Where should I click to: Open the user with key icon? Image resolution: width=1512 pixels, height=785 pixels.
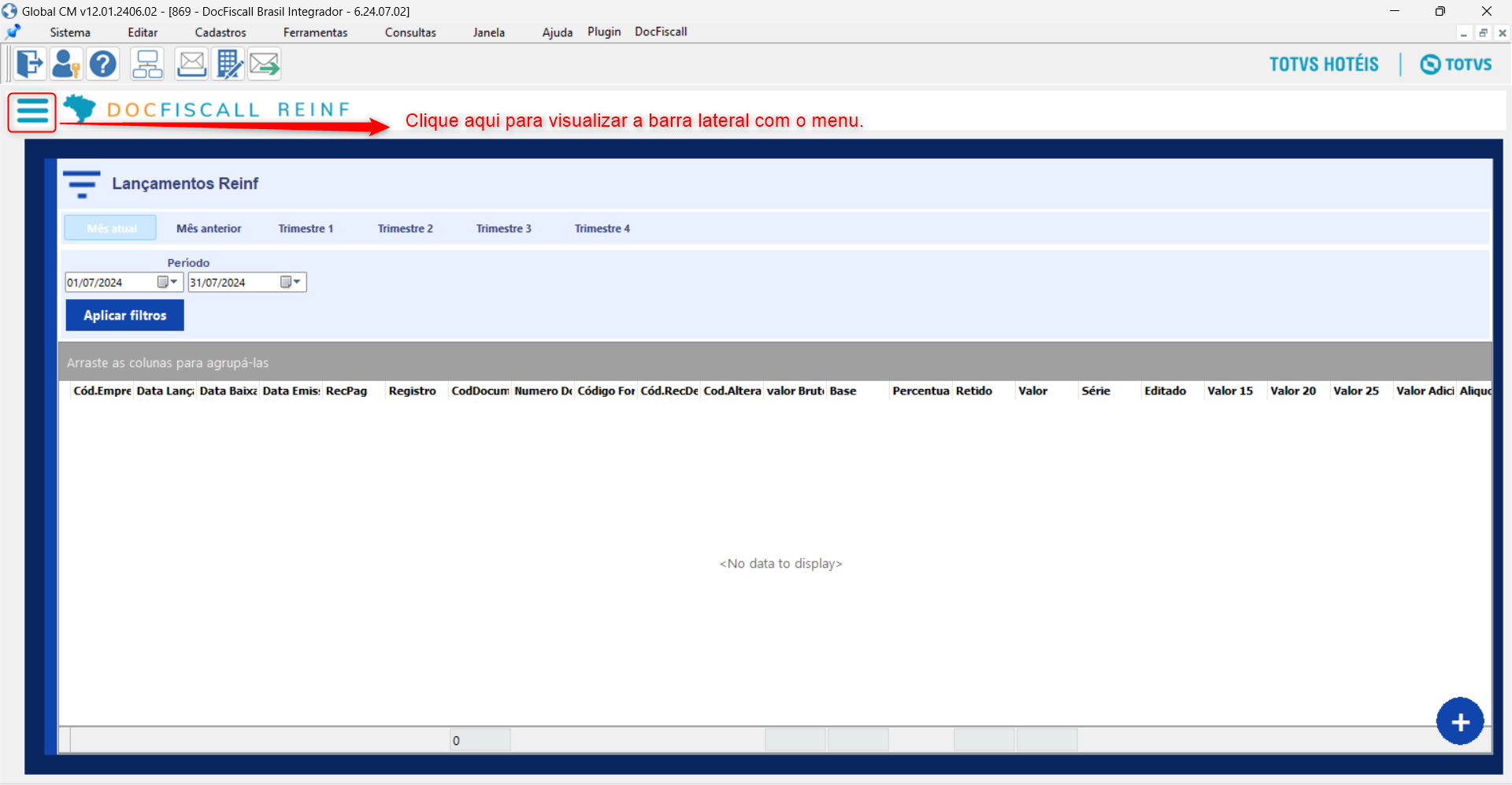66,64
